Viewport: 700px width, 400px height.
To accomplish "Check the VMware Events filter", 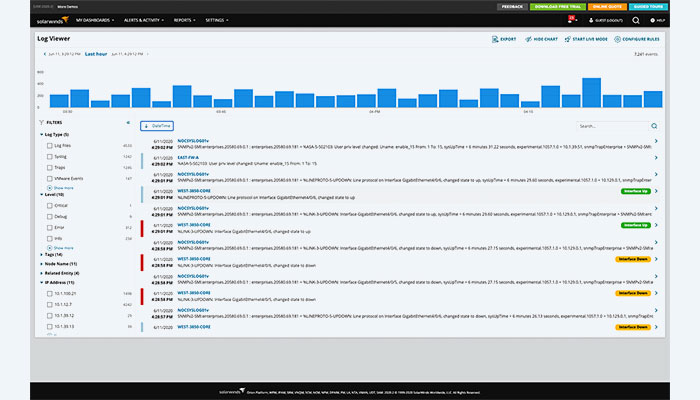I will (x=50, y=179).
